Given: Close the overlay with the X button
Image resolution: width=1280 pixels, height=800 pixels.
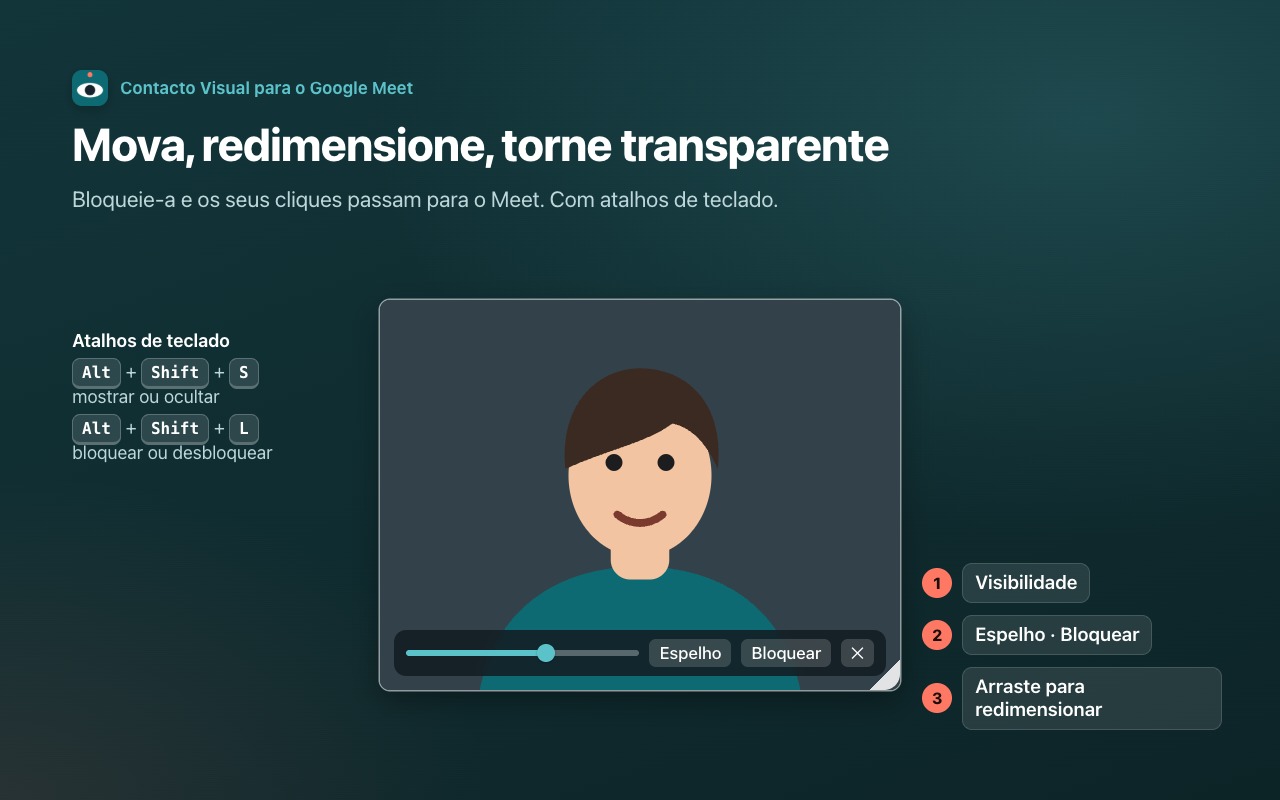Looking at the screenshot, I should pyautogui.click(x=857, y=653).
